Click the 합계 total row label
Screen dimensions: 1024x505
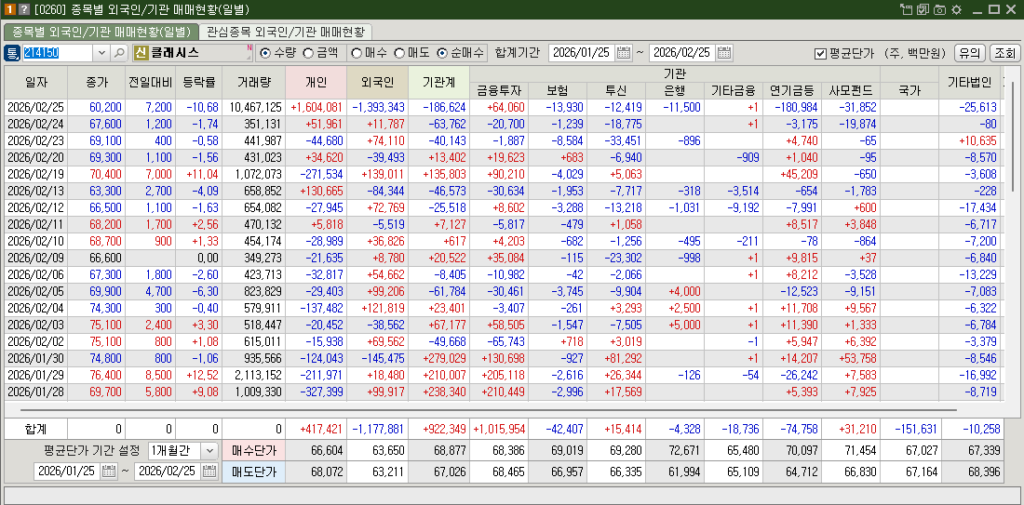point(36,429)
